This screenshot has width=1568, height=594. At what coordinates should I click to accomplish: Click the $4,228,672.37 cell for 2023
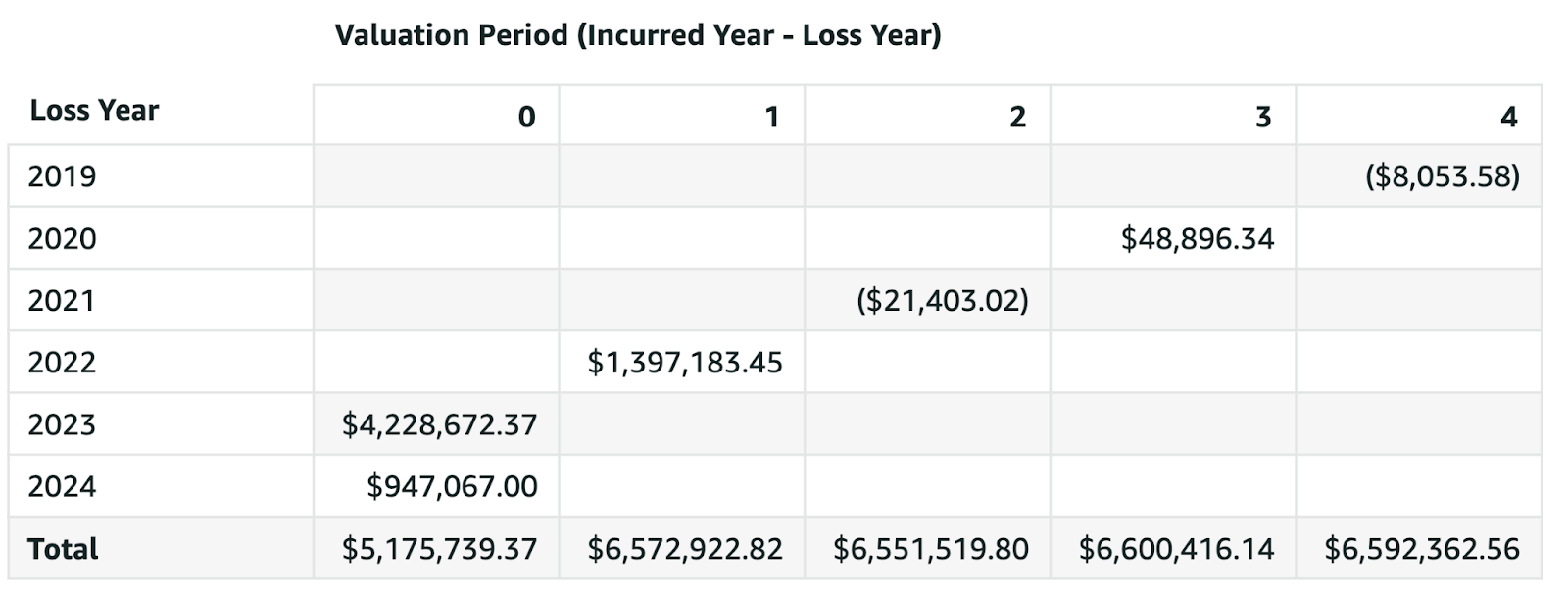tap(439, 424)
